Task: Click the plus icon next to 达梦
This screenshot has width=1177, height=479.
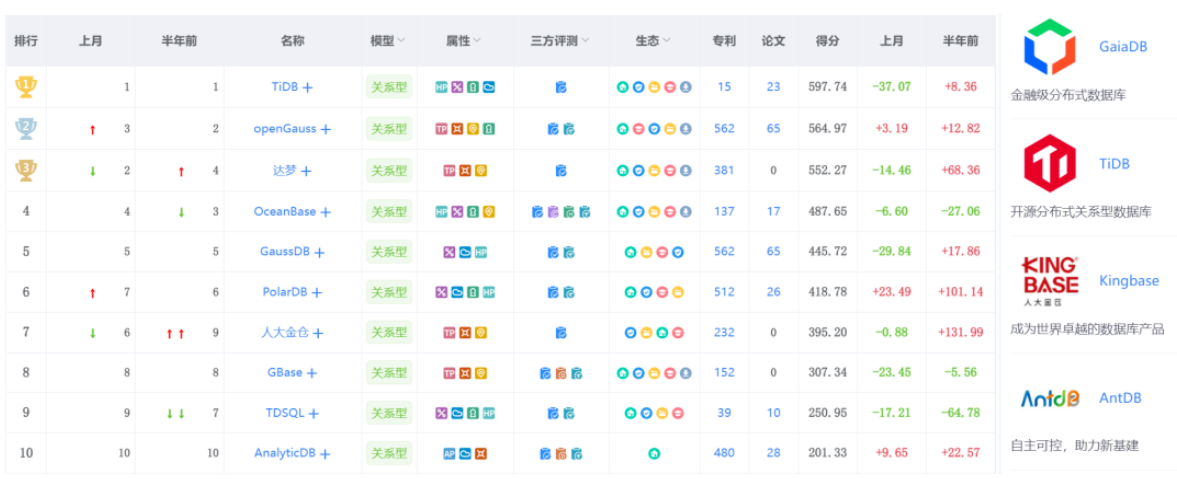Action: pos(306,171)
